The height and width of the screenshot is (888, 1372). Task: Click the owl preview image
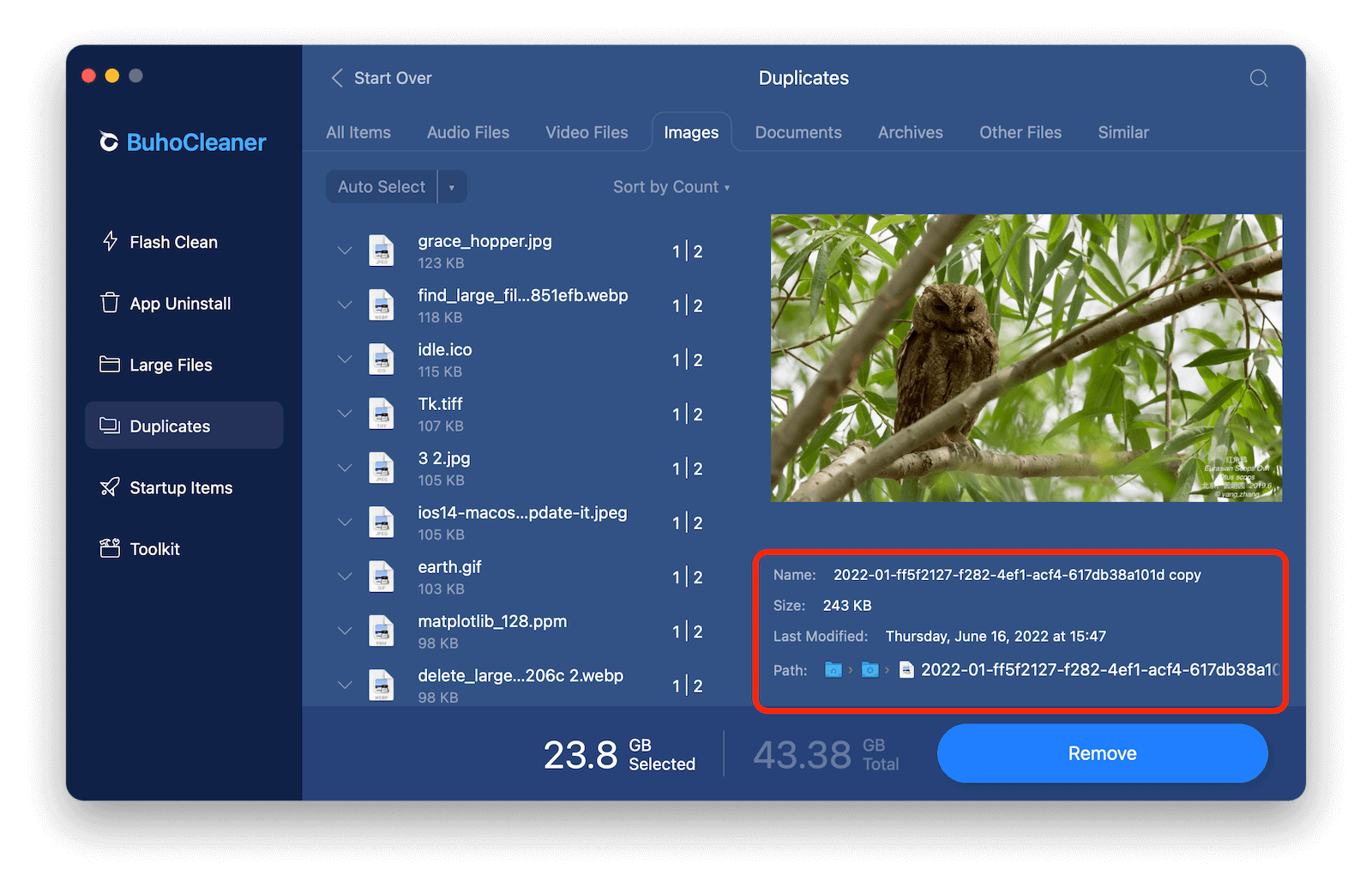click(x=1026, y=358)
